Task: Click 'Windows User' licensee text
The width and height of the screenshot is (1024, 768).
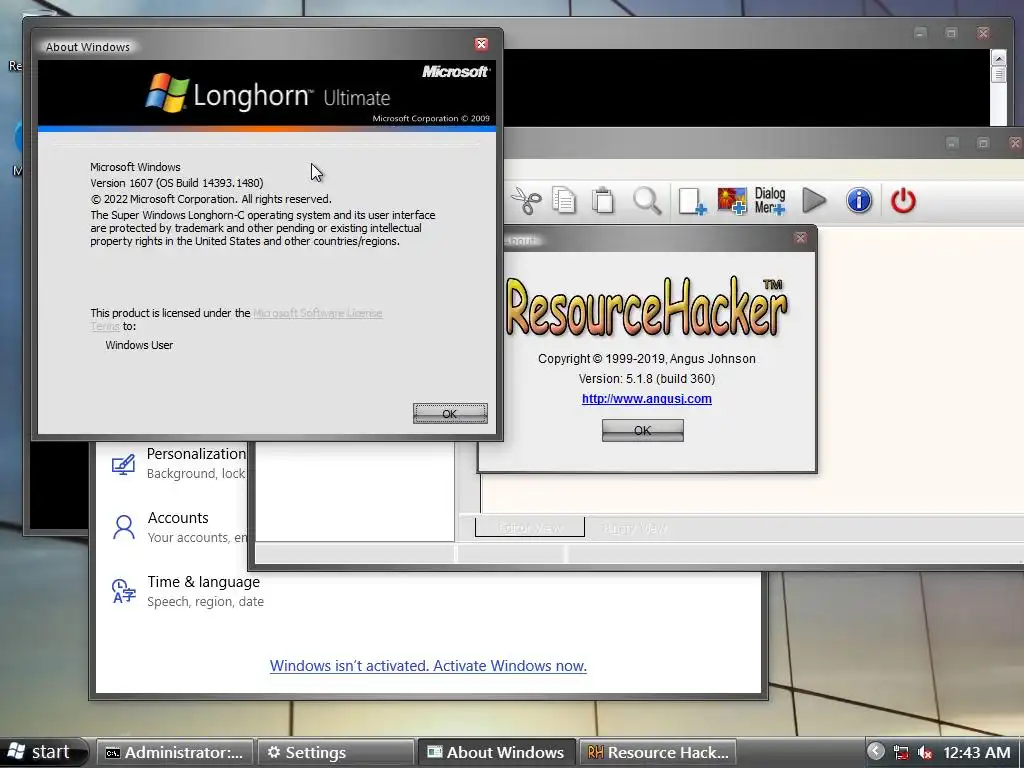Action: pos(139,345)
